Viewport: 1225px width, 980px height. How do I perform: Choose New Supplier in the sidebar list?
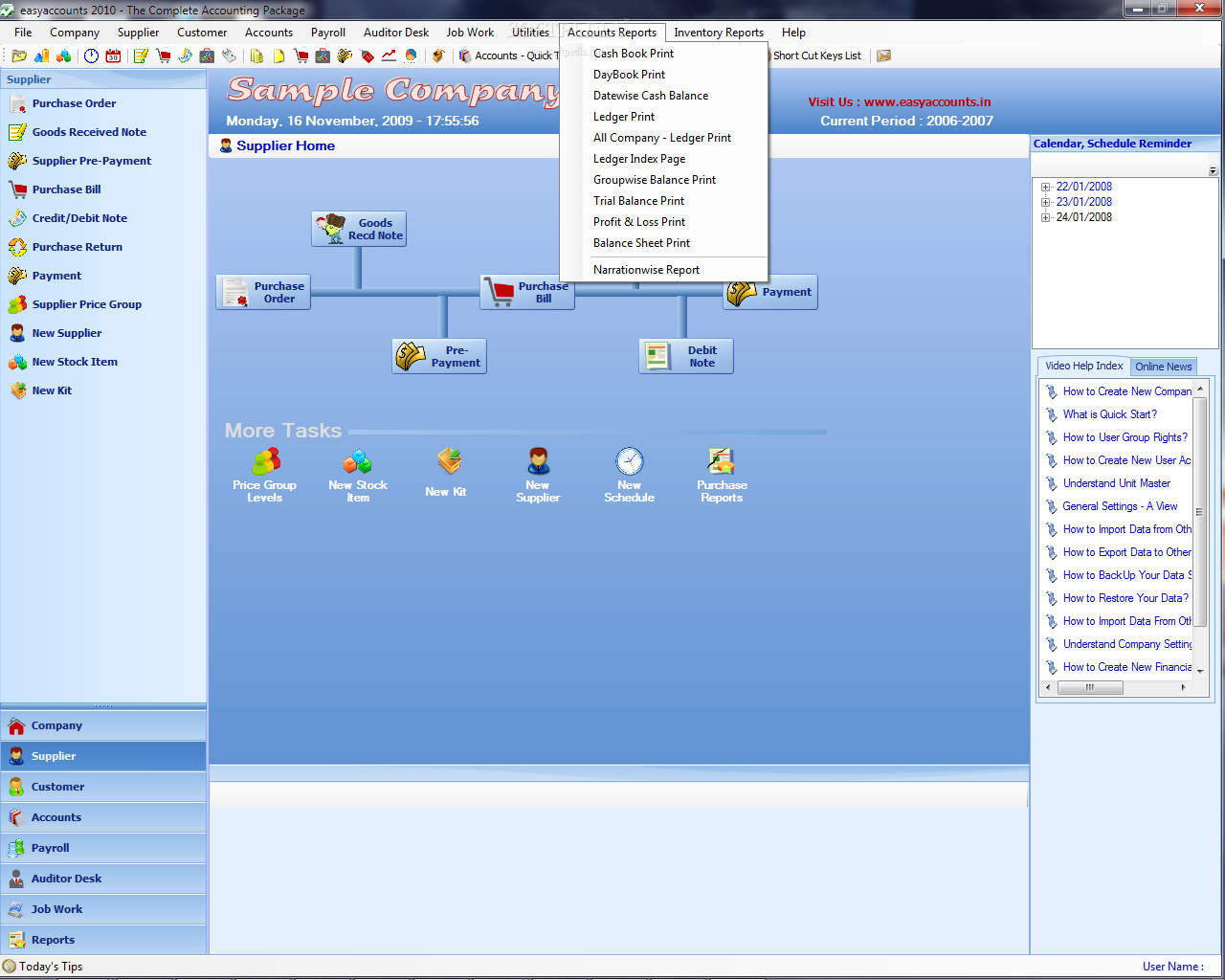pos(66,333)
